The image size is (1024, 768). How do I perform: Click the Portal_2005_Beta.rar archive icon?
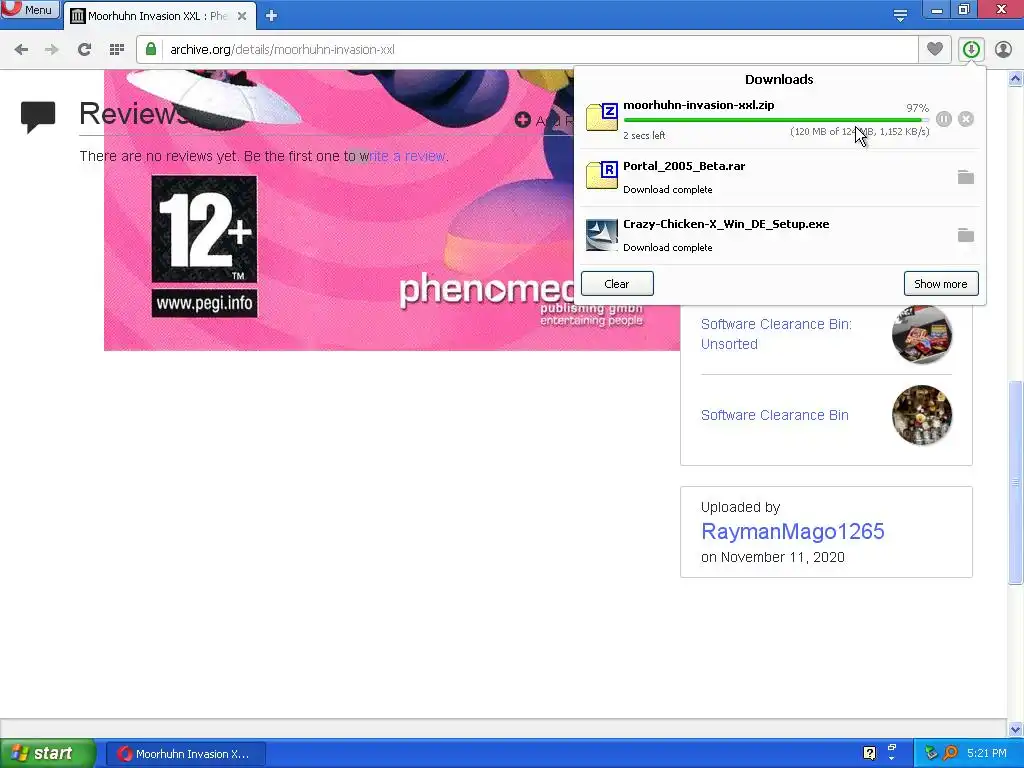point(601,175)
